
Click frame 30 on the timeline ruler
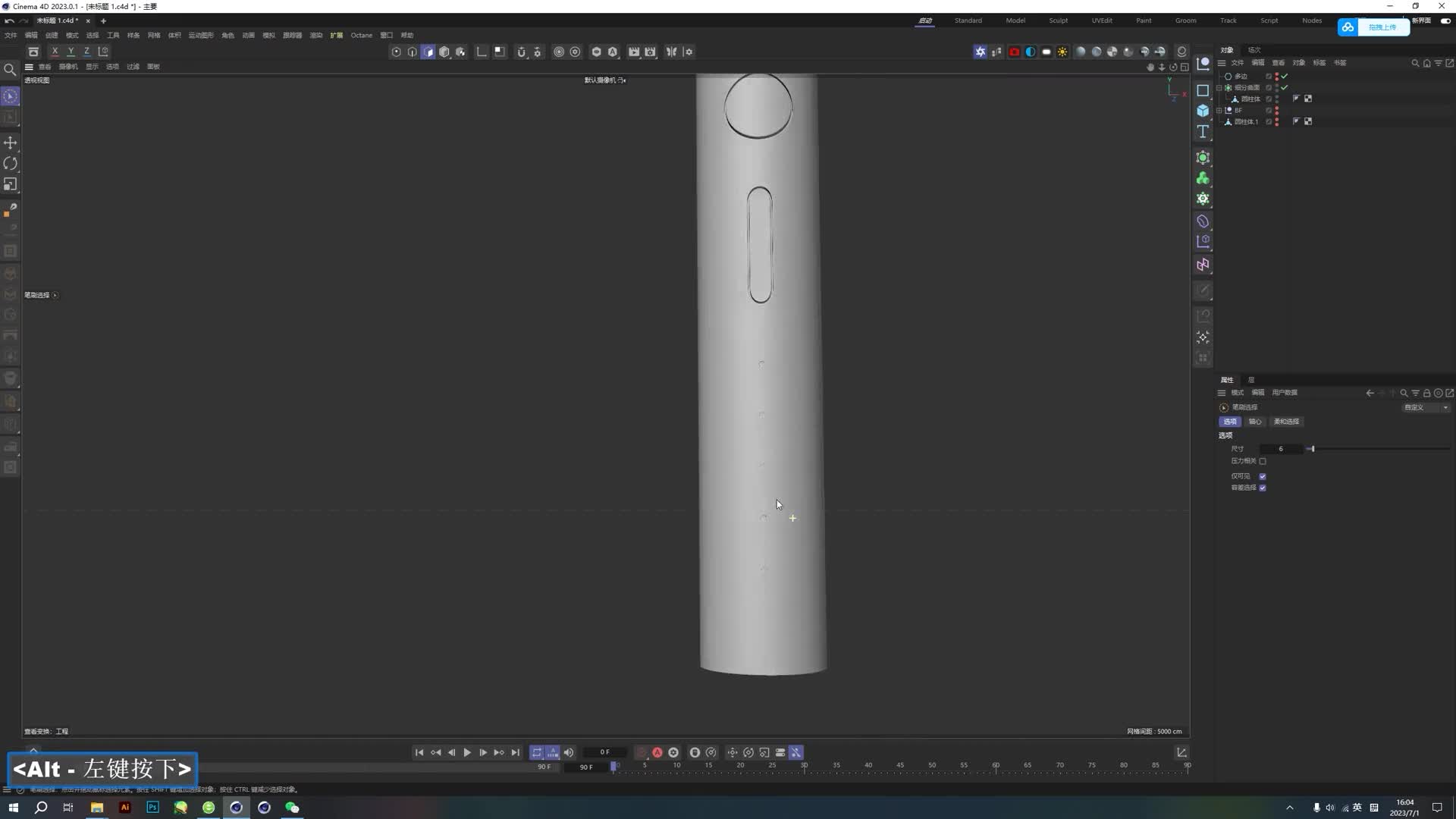[x=804, y=766]
